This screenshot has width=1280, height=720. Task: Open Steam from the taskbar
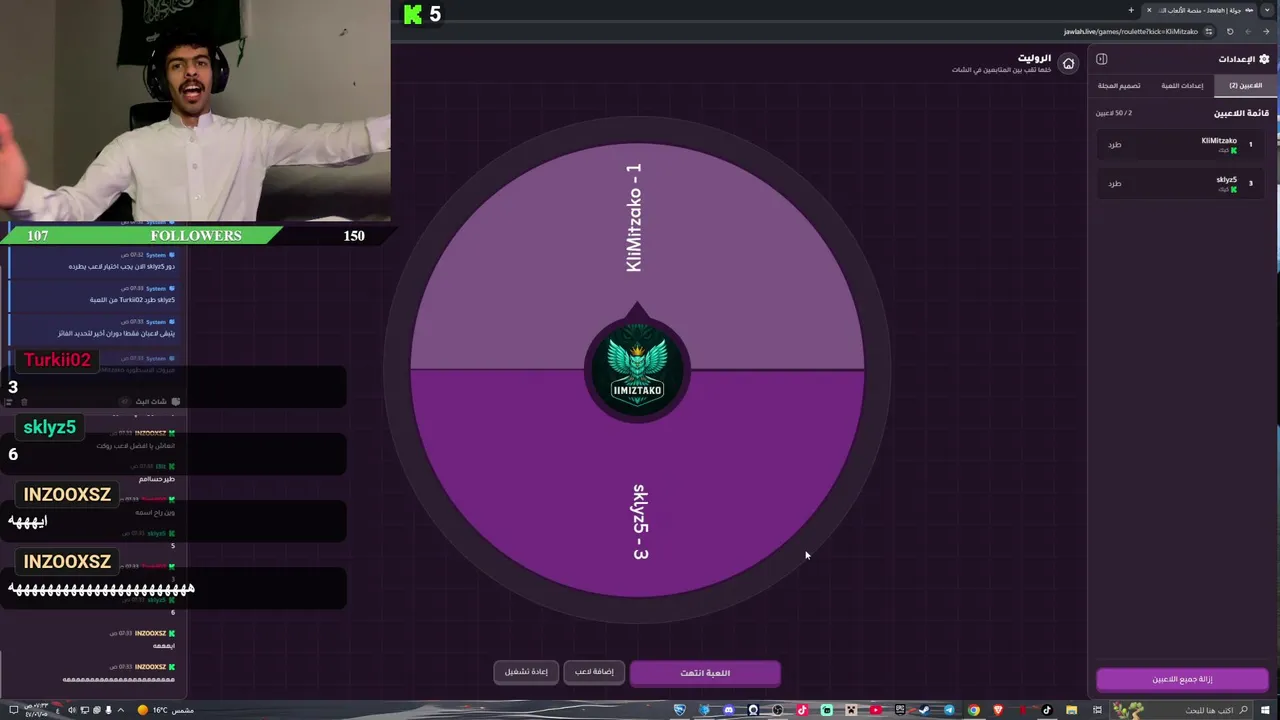click(924, 710)
